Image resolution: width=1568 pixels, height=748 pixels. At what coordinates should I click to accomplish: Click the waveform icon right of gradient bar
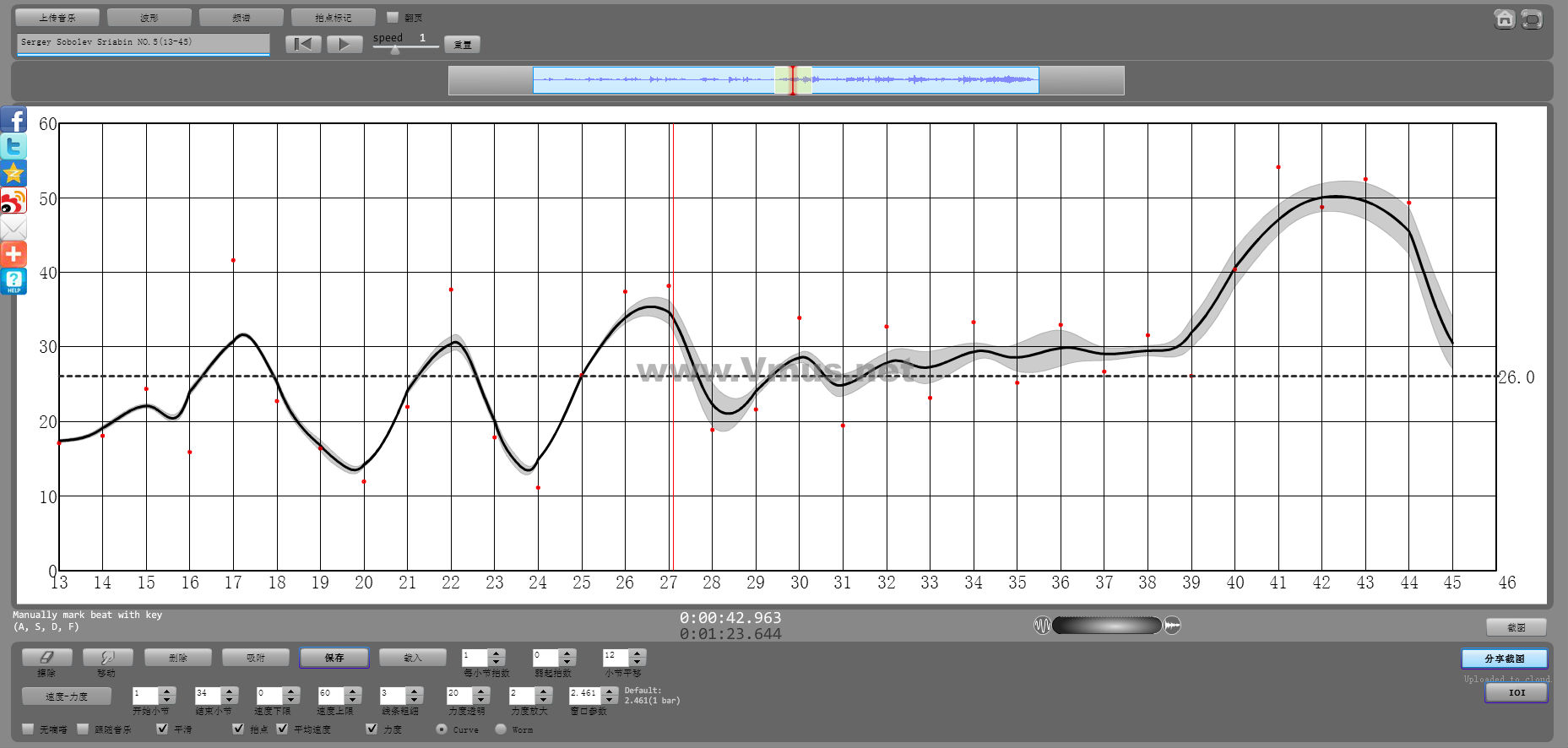[x=1172, y=626]
